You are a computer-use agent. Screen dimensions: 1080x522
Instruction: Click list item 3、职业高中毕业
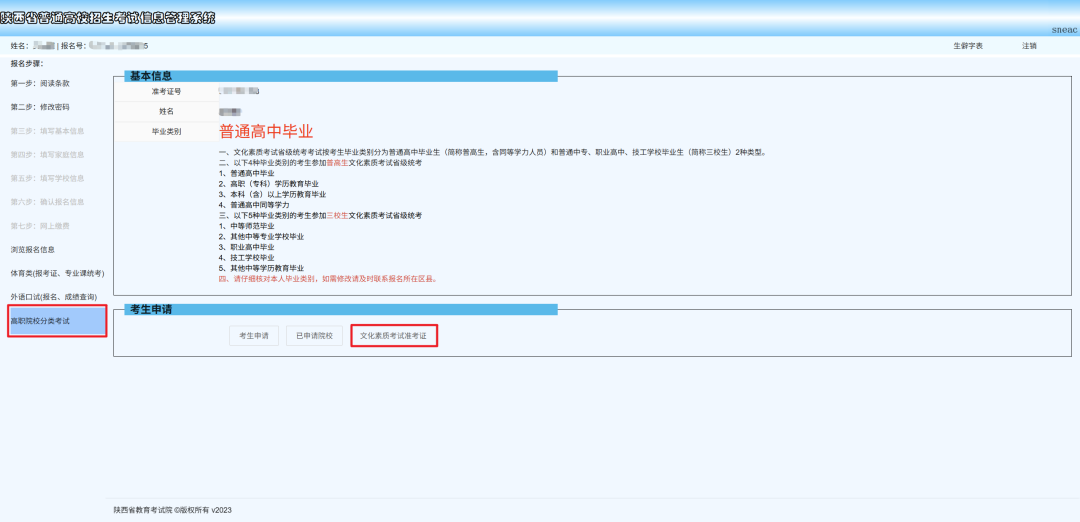pos(247,247)
